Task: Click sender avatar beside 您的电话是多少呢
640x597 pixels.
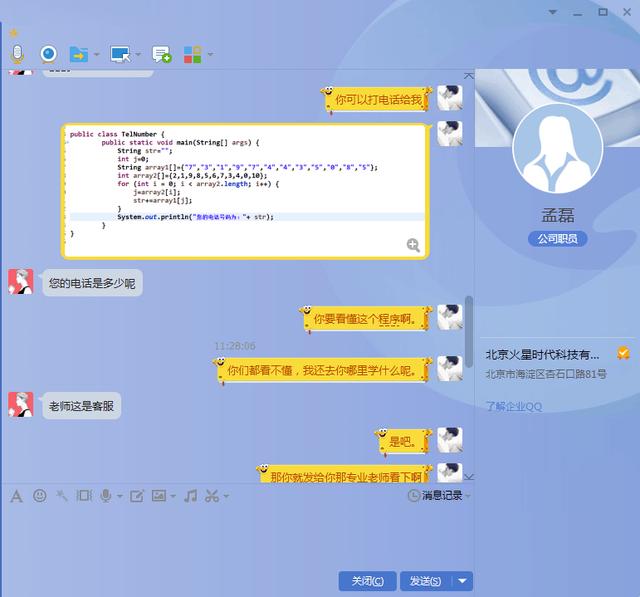Action: [20, 282]
